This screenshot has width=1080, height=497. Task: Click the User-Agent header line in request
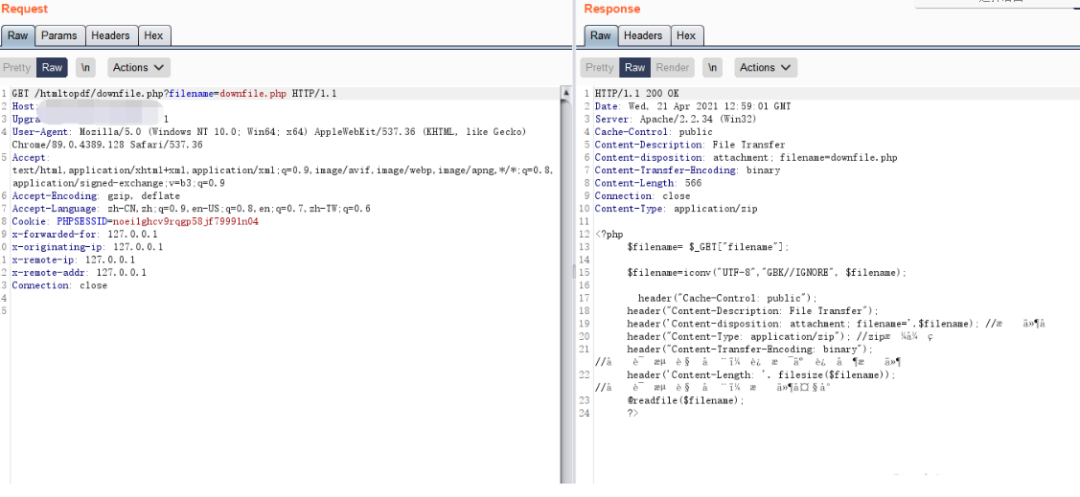coord(150,132)
